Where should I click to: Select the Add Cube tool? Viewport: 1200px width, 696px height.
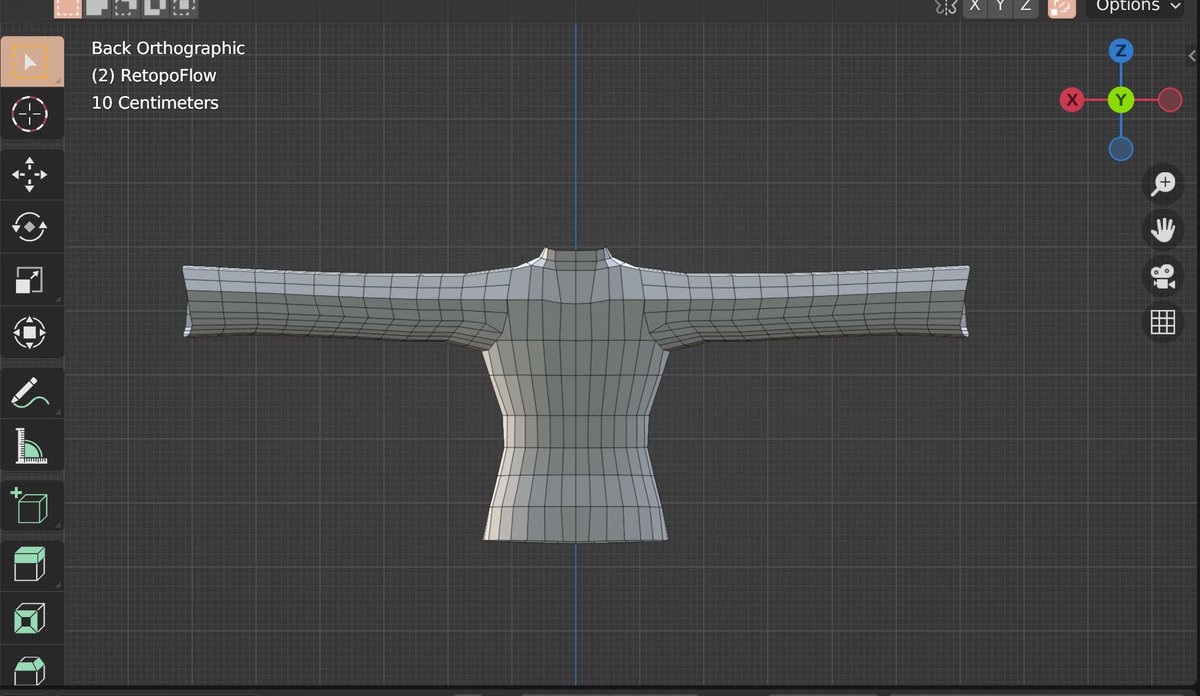32,506
